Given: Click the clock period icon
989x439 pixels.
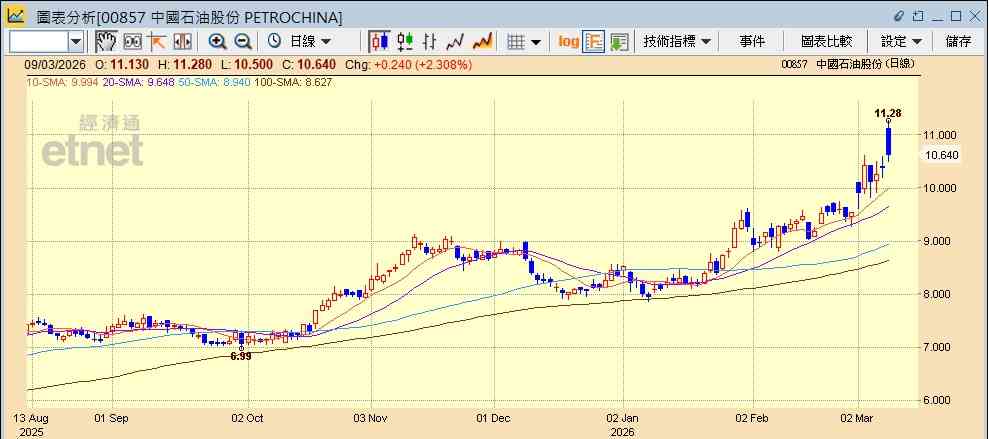Looking at the screenshot, I should pos(274,42).
